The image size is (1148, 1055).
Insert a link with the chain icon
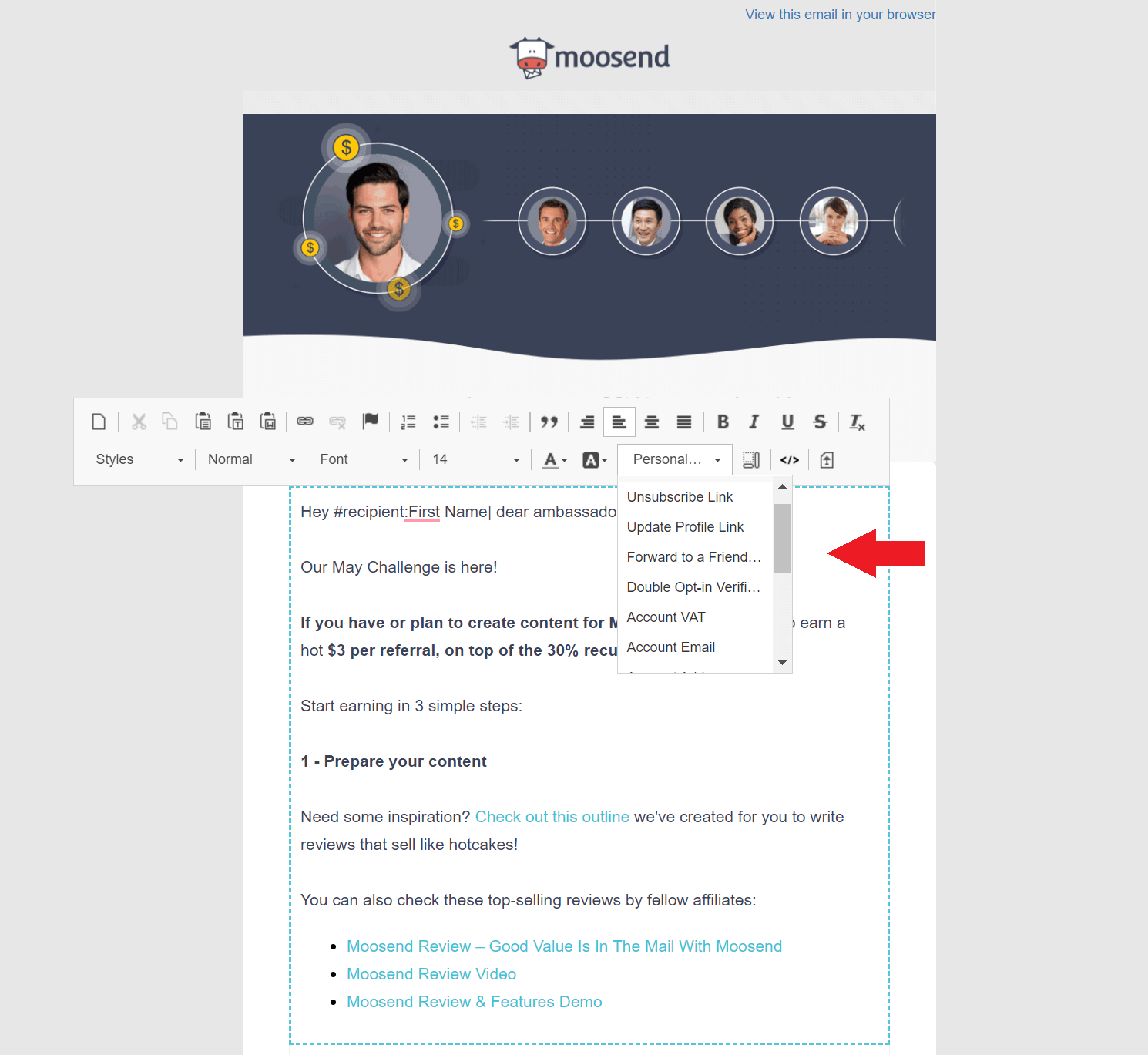(305, 422)
